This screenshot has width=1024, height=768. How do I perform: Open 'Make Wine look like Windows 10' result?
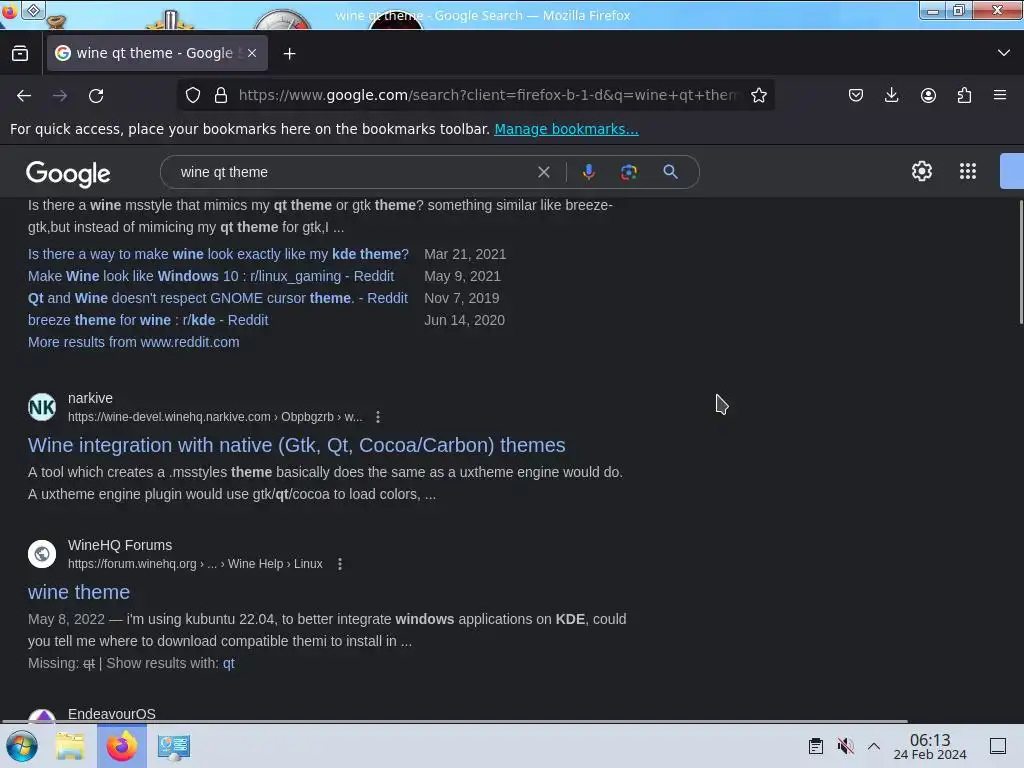tap(211, 276)
